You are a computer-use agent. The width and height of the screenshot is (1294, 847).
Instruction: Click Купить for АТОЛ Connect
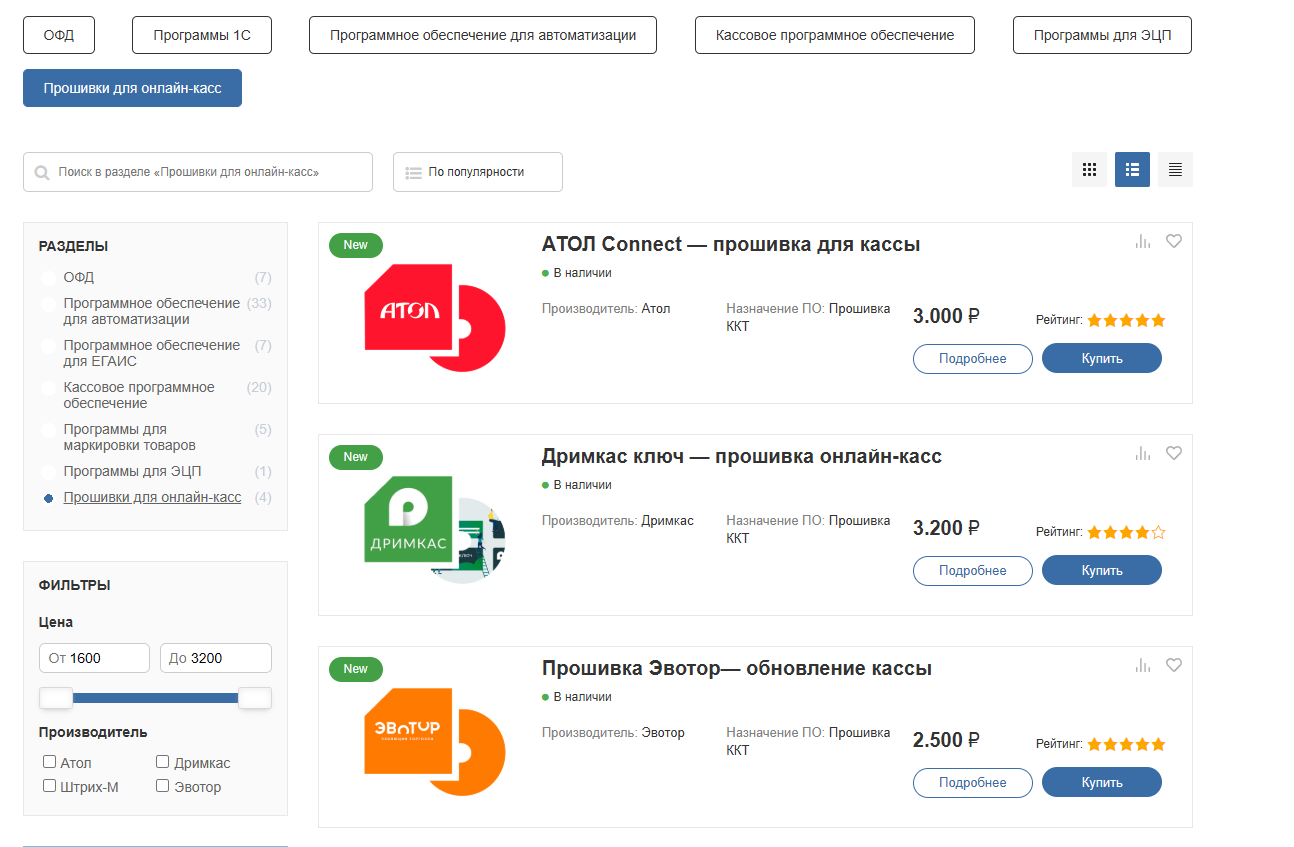[1102, 358]
